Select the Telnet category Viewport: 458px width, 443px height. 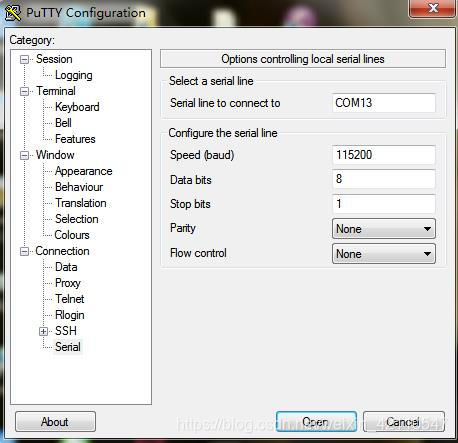(x=69, y=299)
